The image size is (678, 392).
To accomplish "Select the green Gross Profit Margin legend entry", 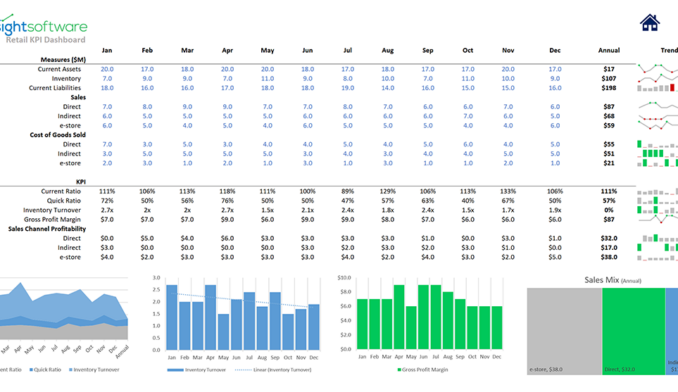I will click(x=422, y=370).
